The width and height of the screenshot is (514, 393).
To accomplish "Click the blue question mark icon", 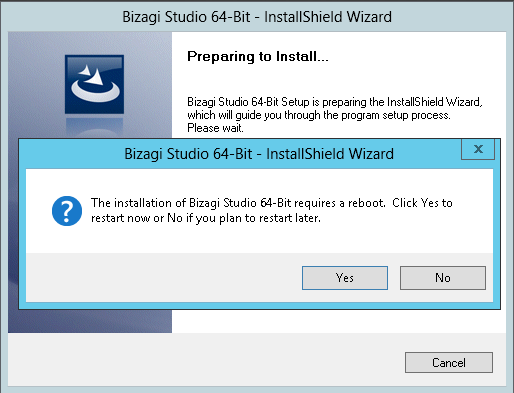I will (x=67, y=211).
